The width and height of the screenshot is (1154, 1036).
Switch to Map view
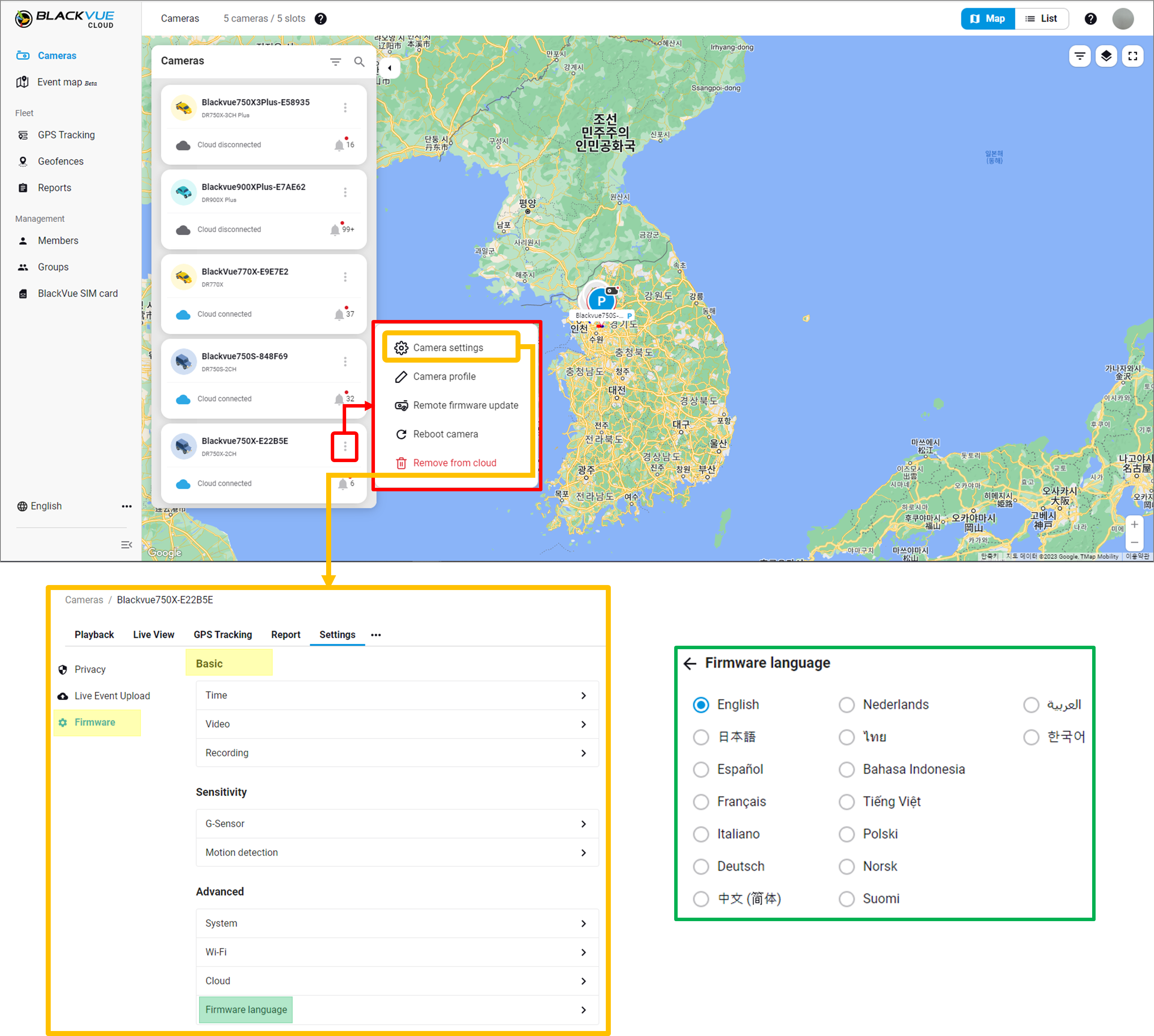click(988, 19)
